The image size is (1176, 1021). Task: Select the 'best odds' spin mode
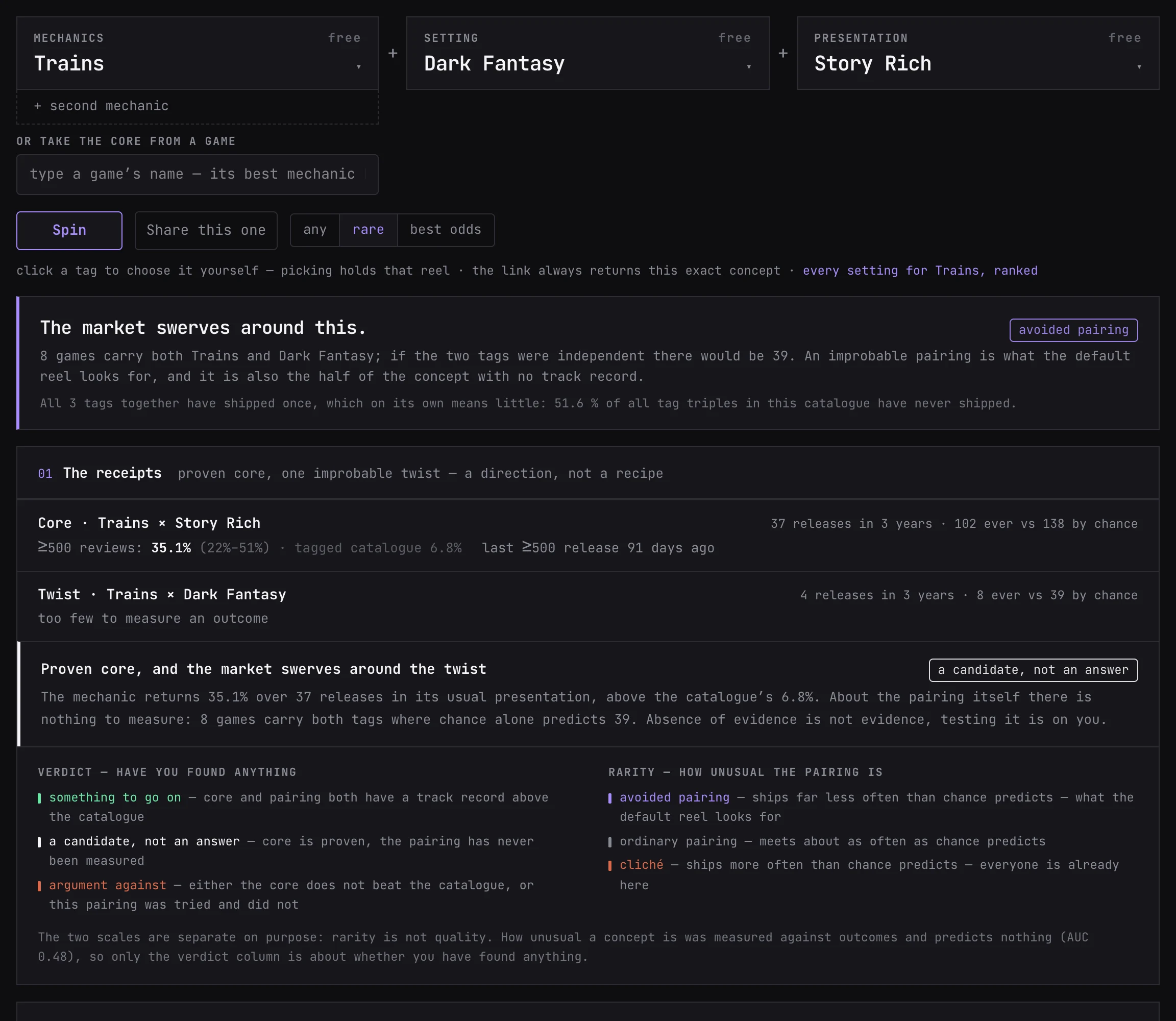[x=446, y=230]
